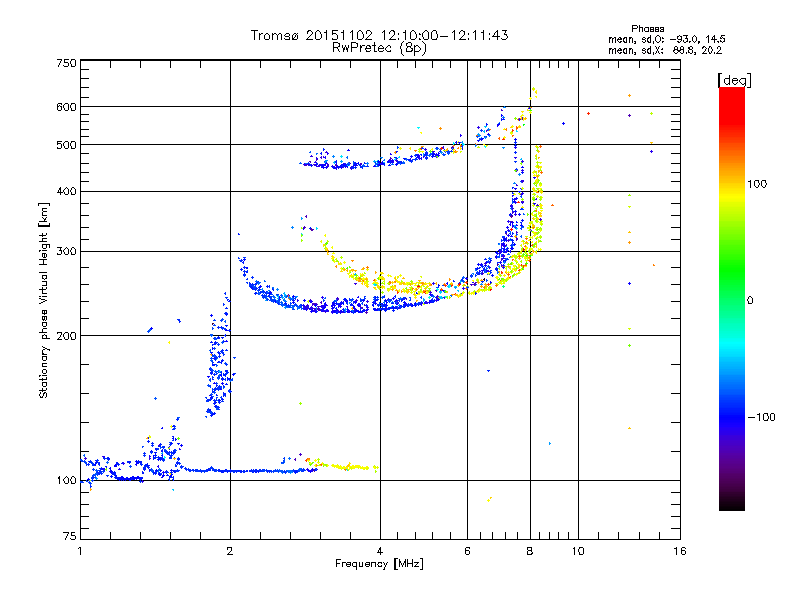Screen dimensions: 800x600
Task: Click the 'mean, sd,X: 88.8, 20.2' line
Action: (x=665, y=50)
